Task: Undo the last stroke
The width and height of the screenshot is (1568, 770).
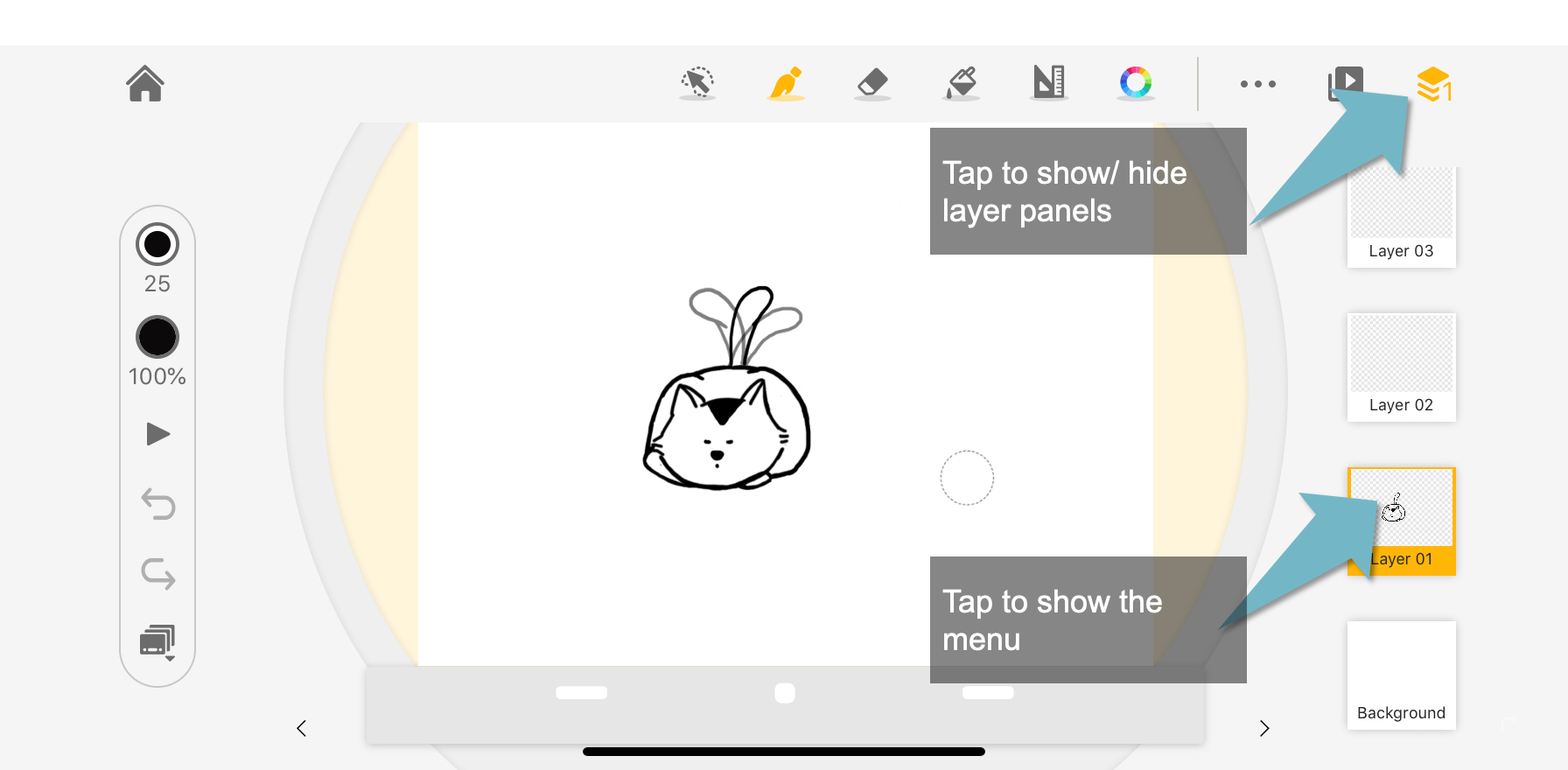Action: (158, 504)
